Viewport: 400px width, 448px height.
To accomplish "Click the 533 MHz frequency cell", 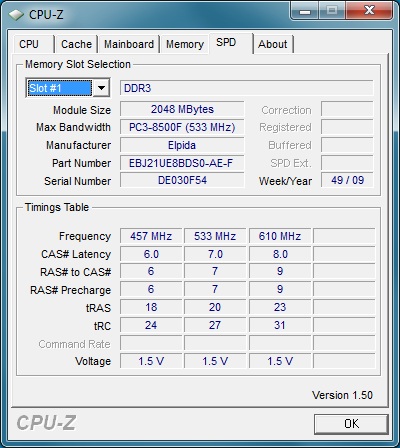I will tap(215, 236).
